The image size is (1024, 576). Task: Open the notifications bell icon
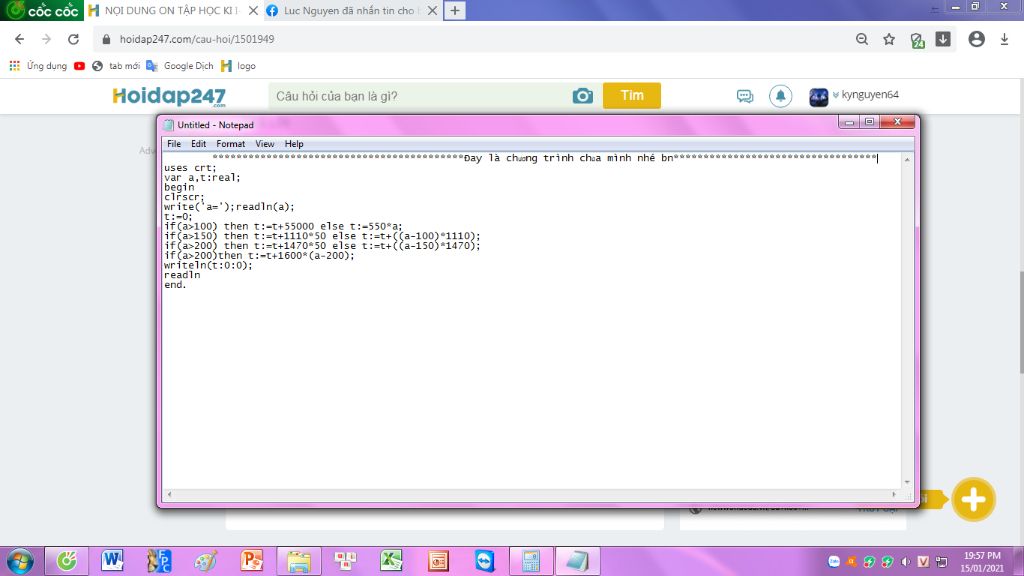click(x=780, y=96)
